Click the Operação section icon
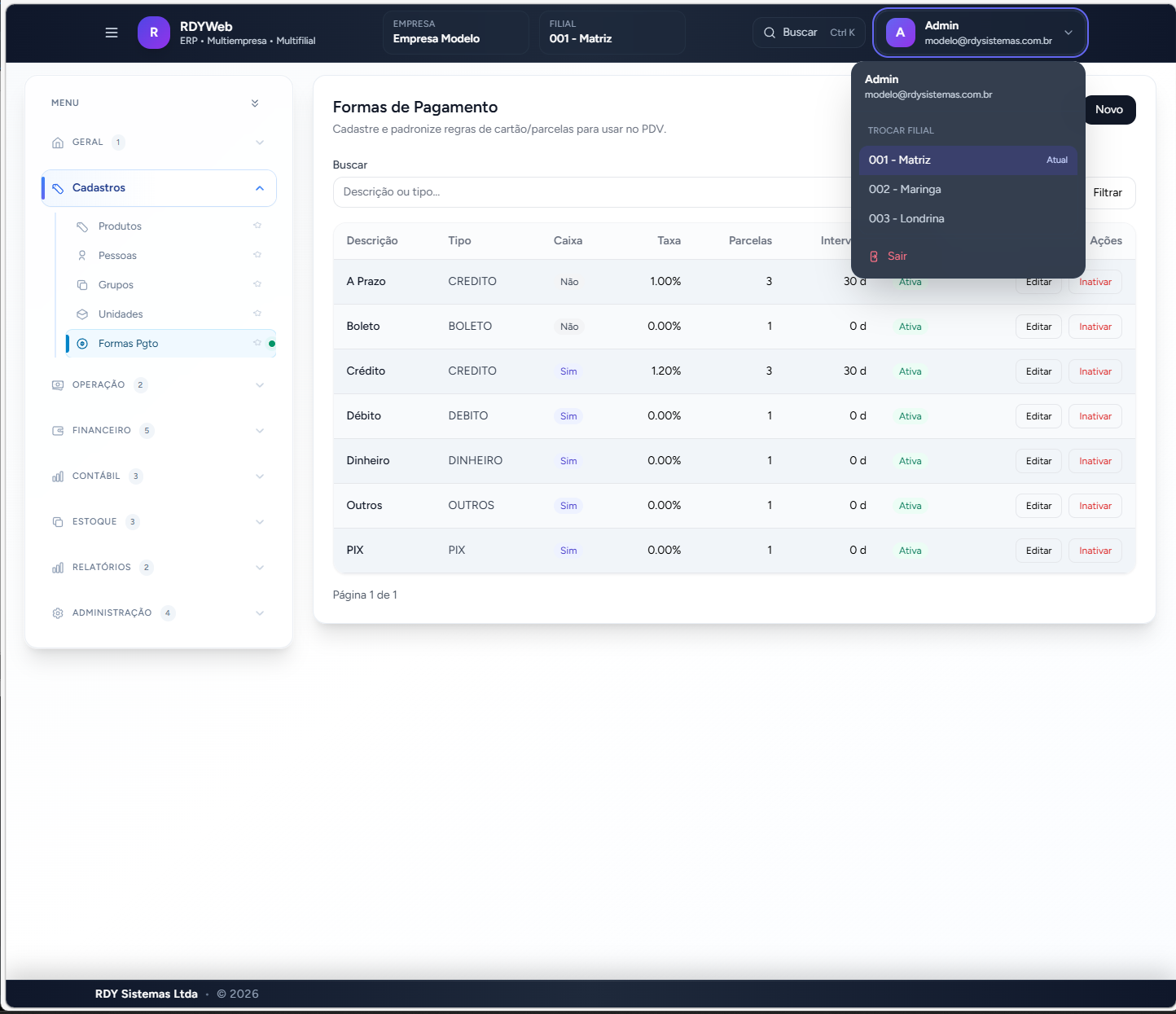The image size is (1176, 1014). pos(58,385)
